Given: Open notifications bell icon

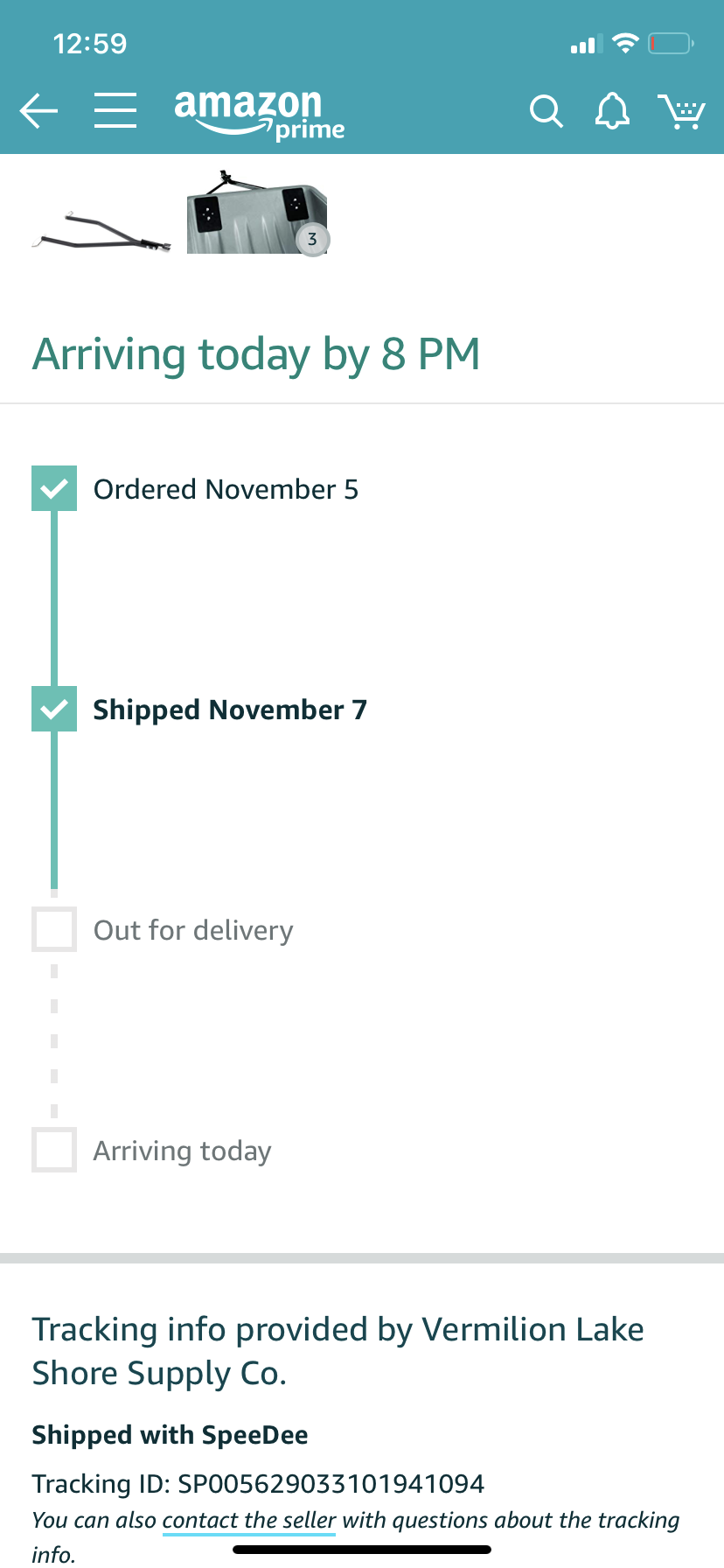Looking at the screenshot, I should pos(612,111).
